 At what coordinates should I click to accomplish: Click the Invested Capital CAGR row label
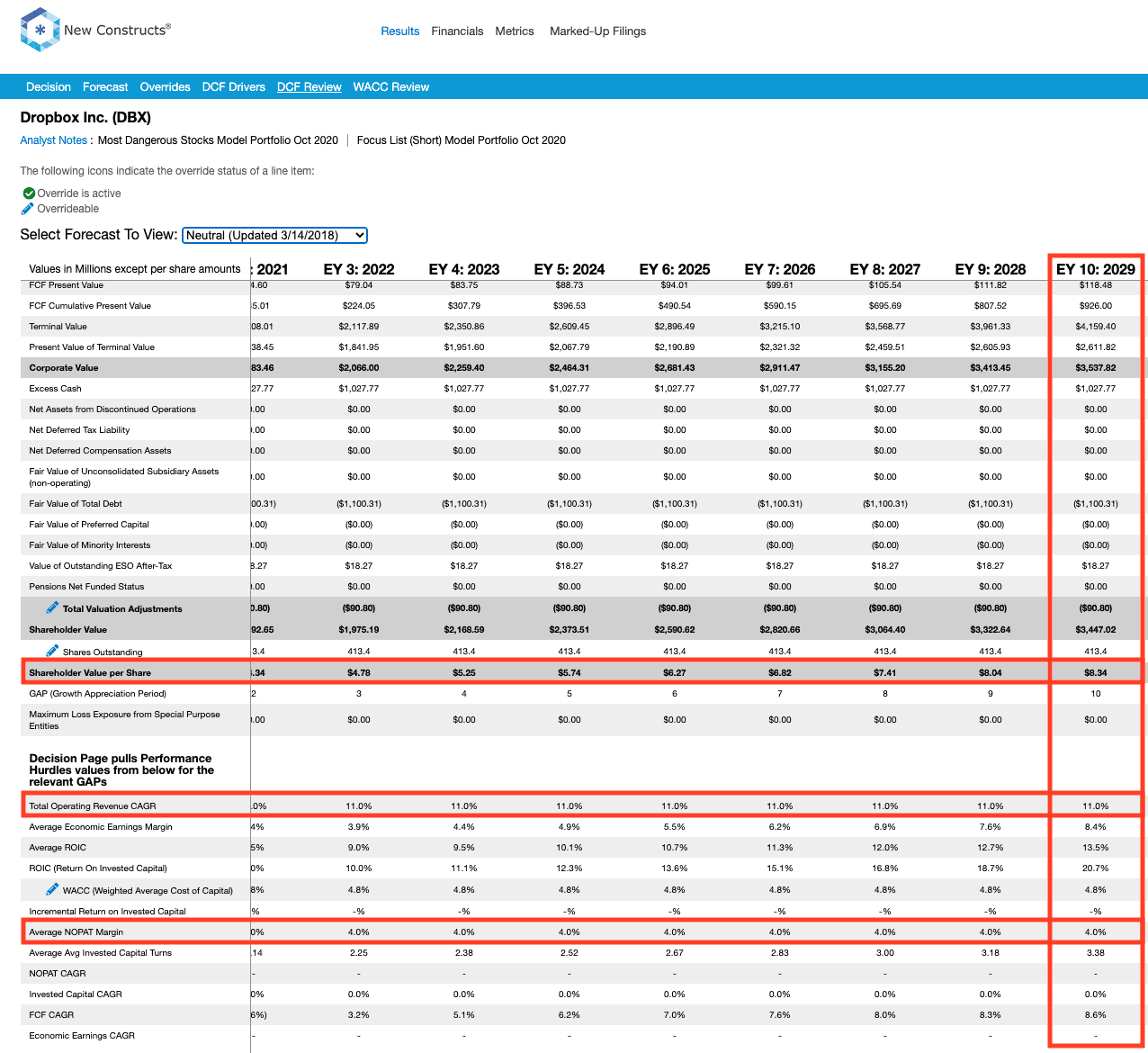click(x=76, y=994)
